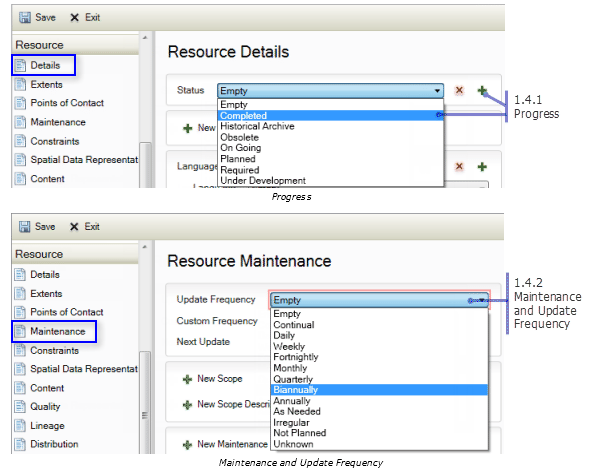Screen dimensions: 612x472
Task: Click the page icon beside Lineage
Action: pyautogui.click(x=22, y=425)
